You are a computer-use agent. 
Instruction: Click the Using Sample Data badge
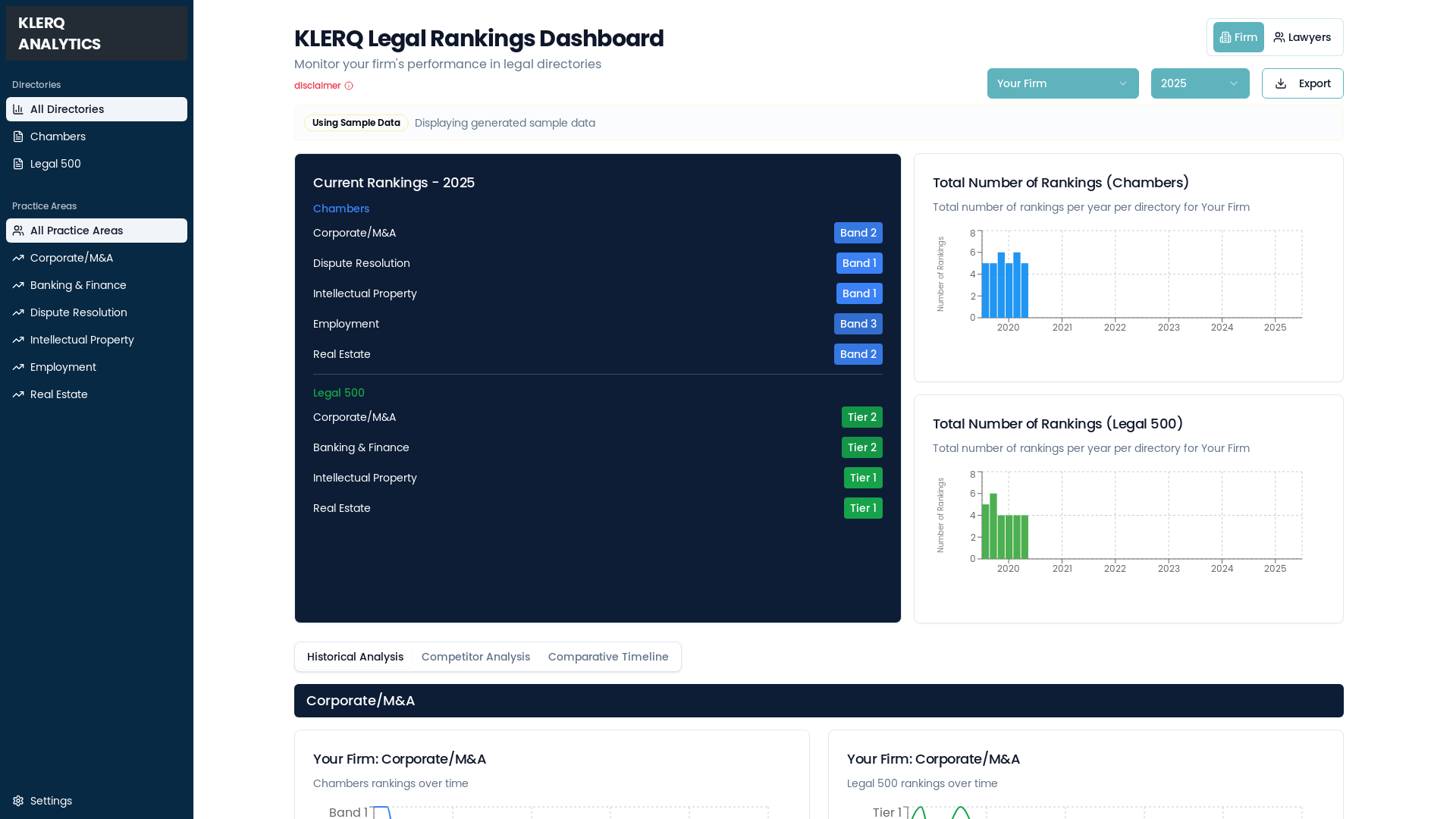(356, 123)
